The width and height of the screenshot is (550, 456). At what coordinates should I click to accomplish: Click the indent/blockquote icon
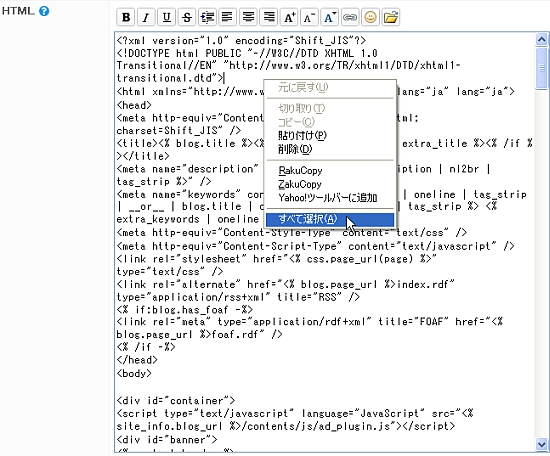(207, 17)
